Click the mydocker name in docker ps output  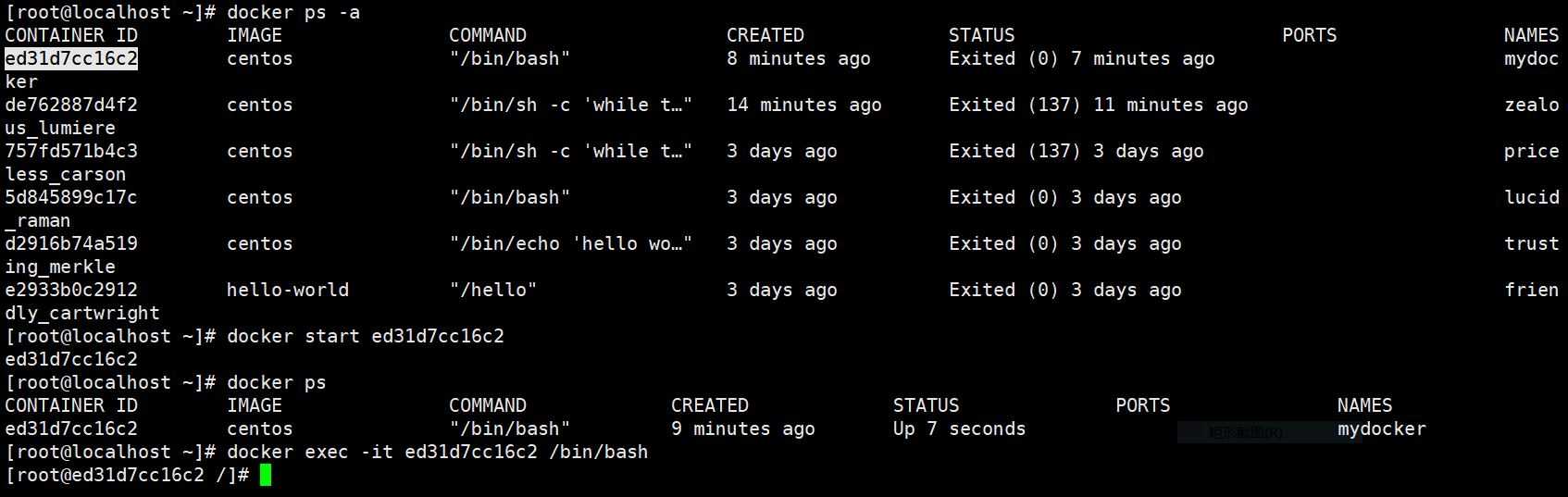point(1382,429)
